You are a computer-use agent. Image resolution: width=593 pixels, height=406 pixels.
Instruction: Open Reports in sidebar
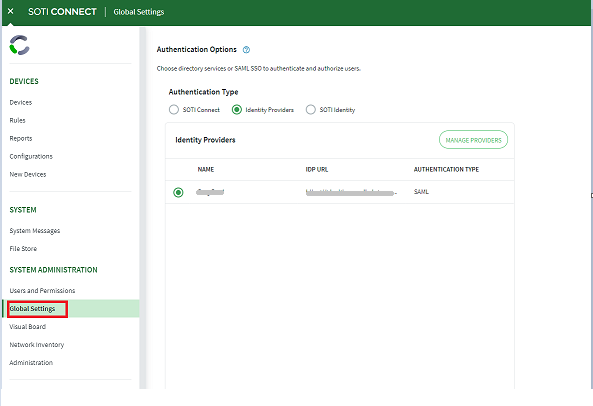(x=21, y=138)
